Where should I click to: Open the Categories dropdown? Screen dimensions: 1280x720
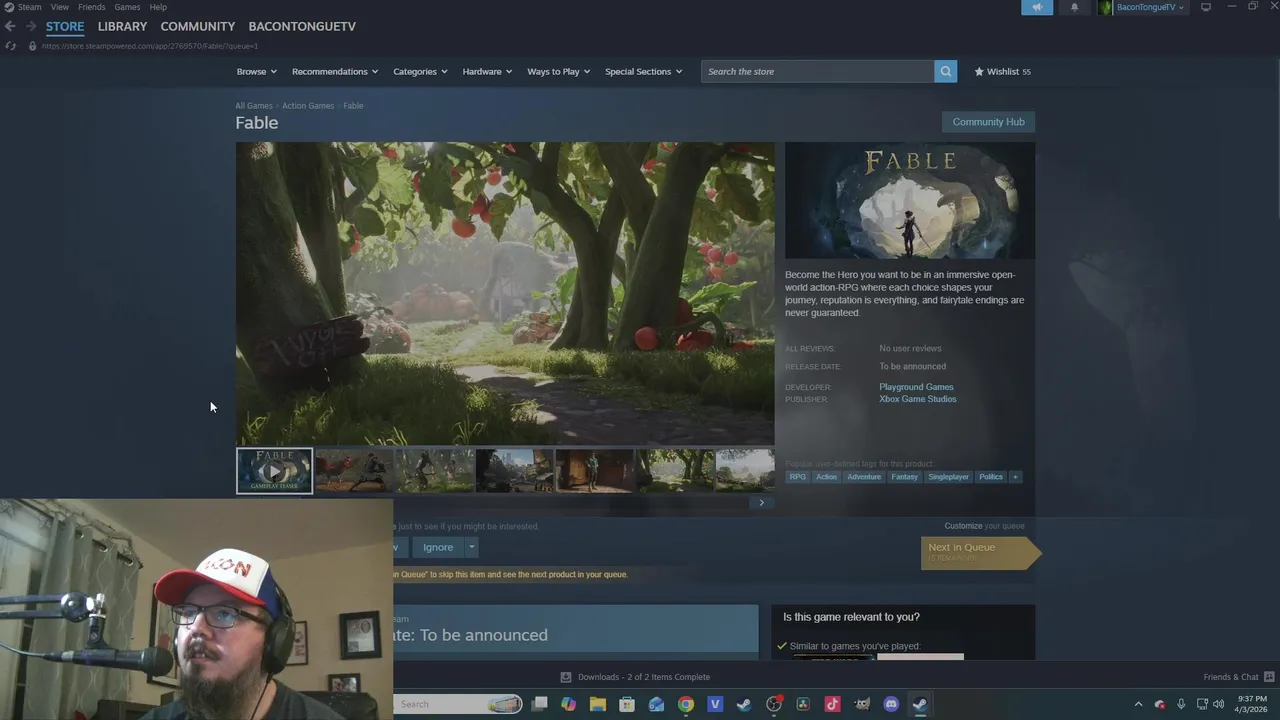(x=420, y=72)
